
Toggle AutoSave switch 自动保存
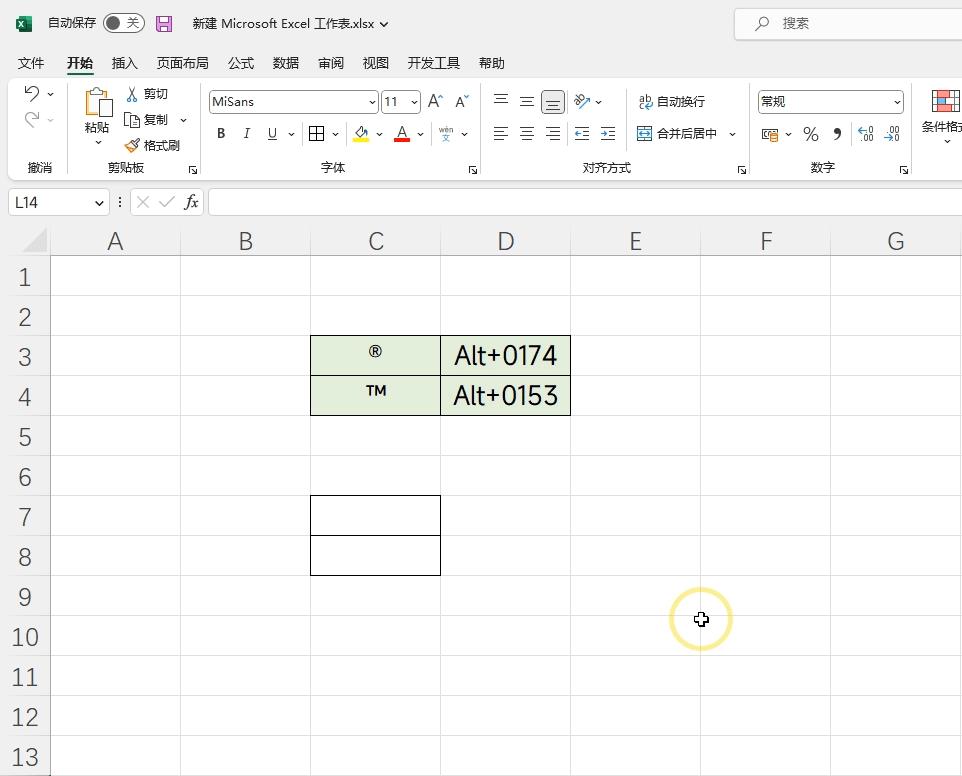pyautogui.click(x=124, y=23)
